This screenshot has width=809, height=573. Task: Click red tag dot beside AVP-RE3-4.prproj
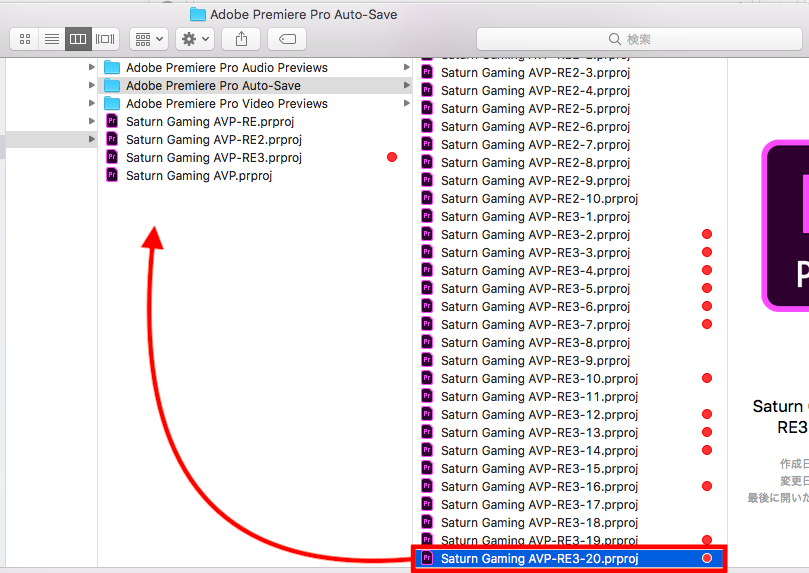707,270
